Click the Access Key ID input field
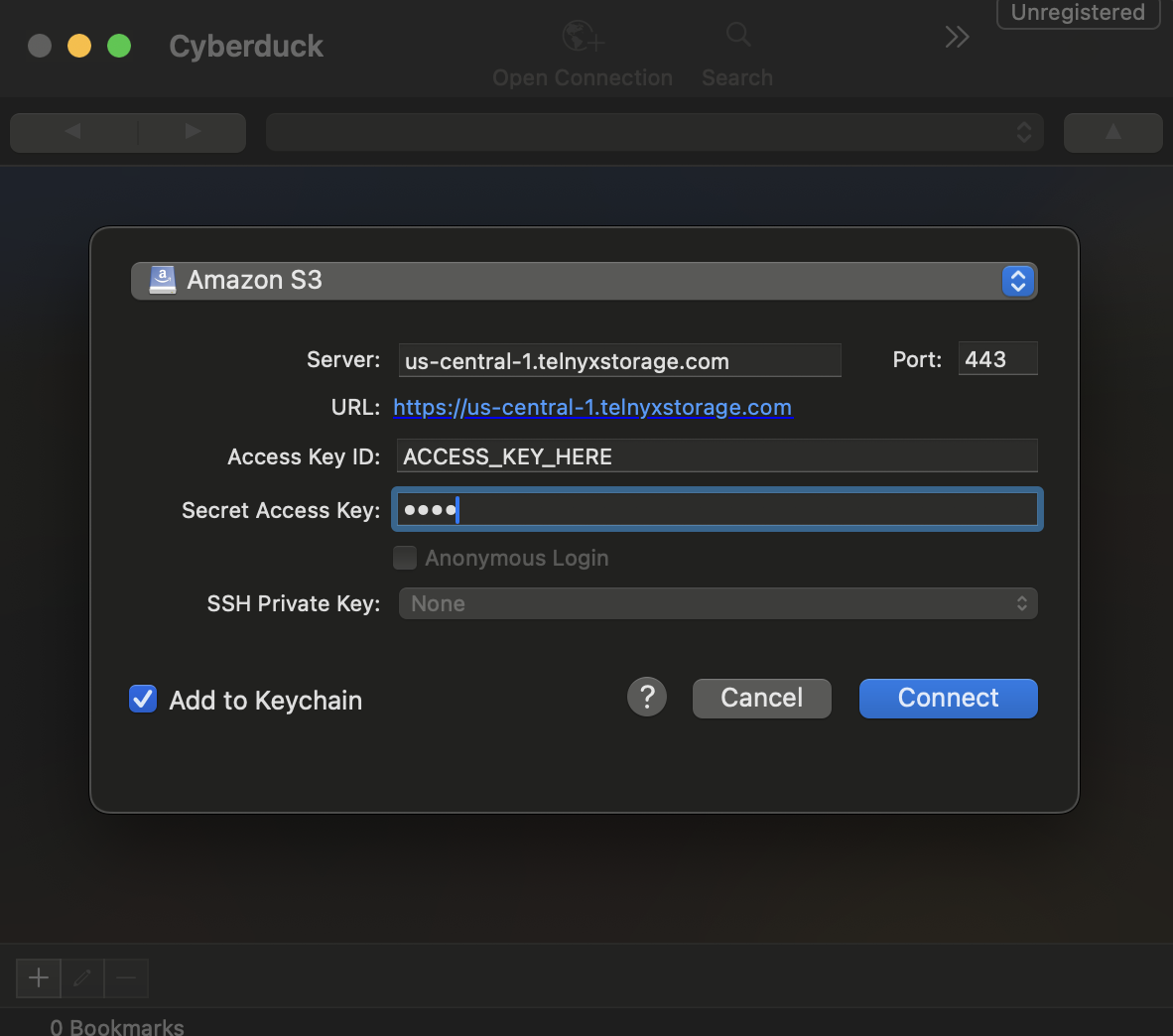1173x1036 pixels. (717, 455)
